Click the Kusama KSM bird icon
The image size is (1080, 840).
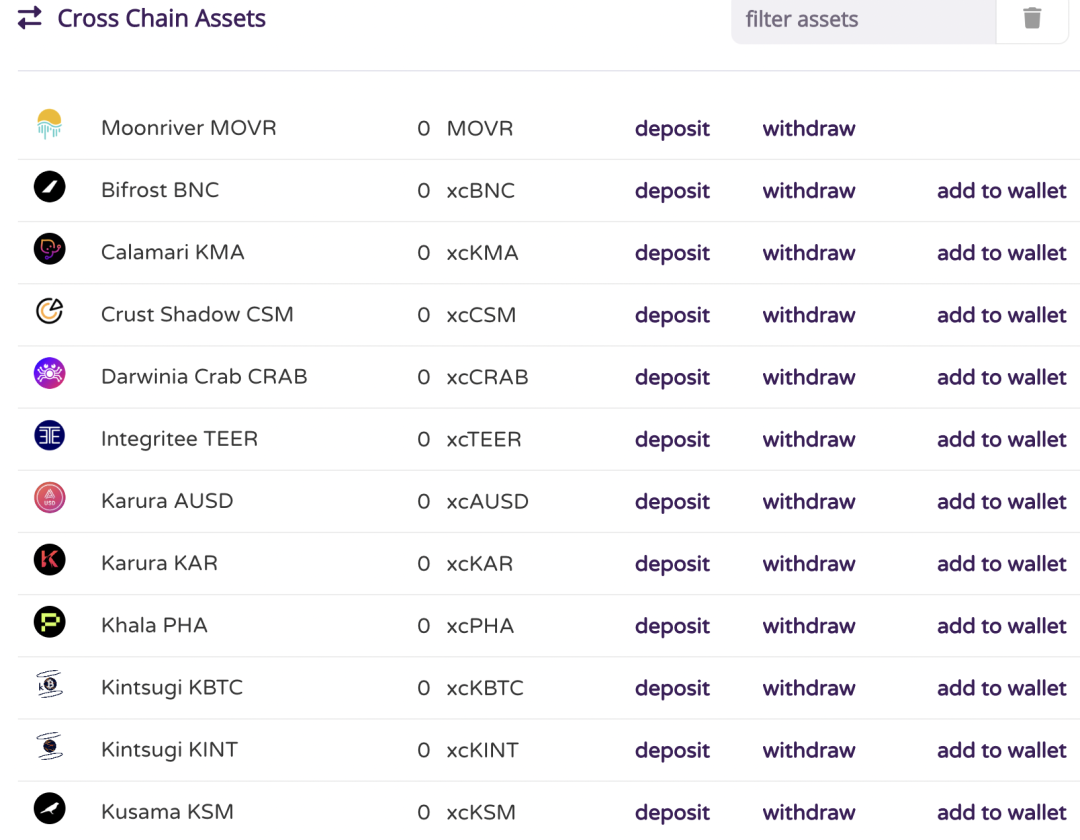(x=49, y=808)
